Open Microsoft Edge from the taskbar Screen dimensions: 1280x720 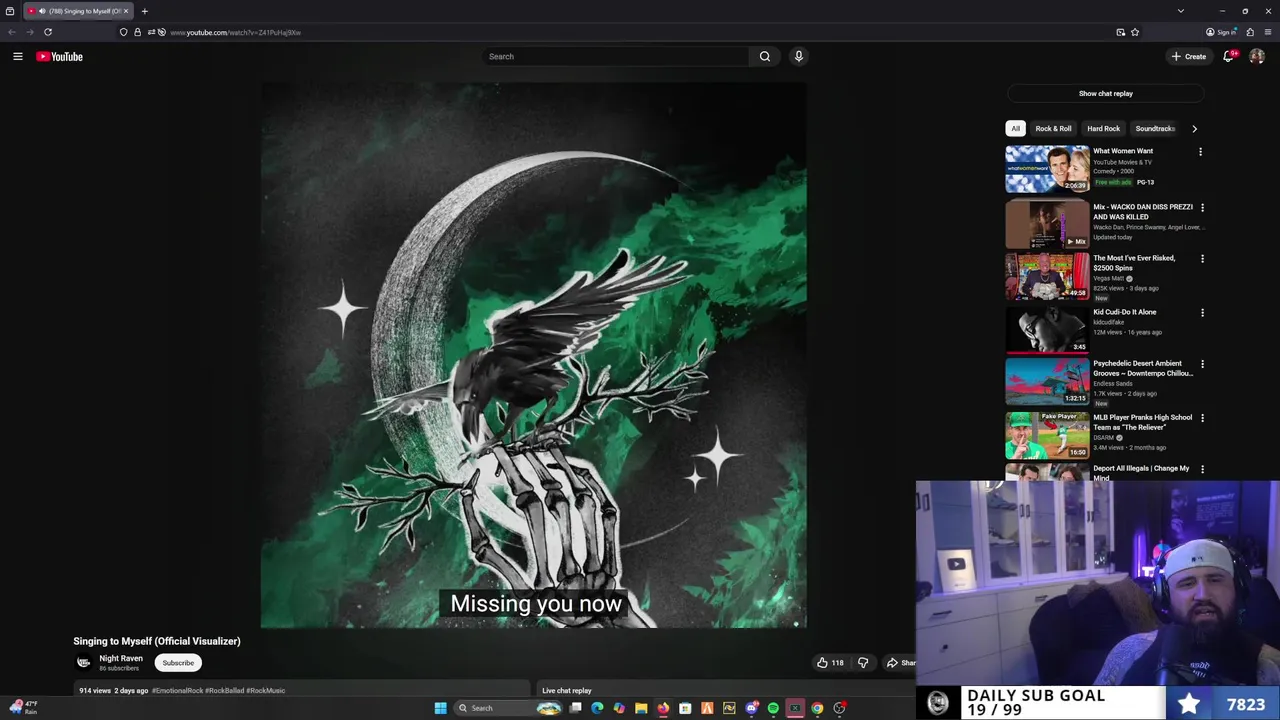[597, 708]
